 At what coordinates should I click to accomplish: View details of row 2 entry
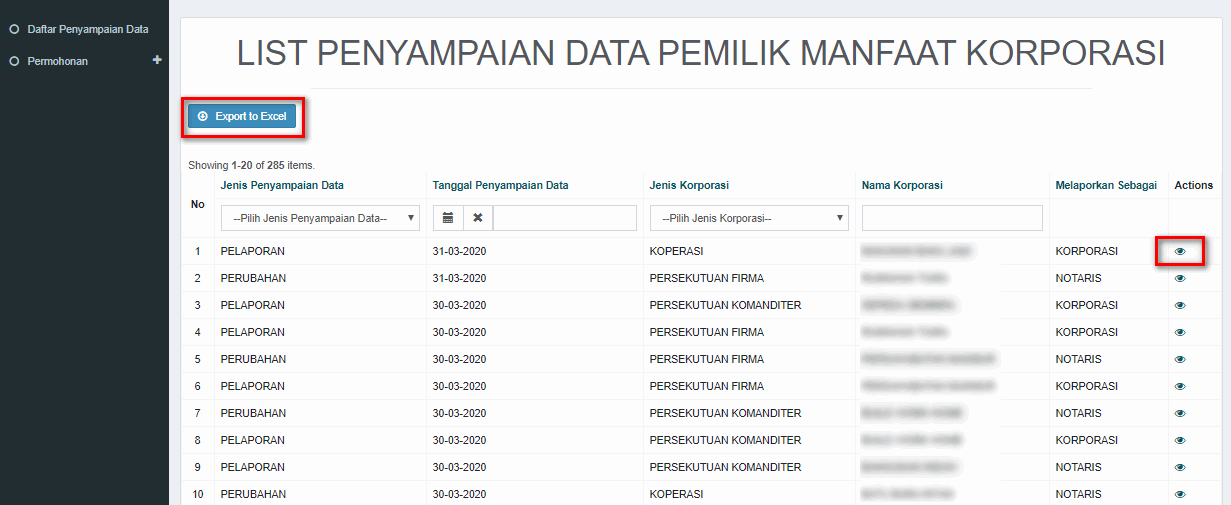(1180, 278)
